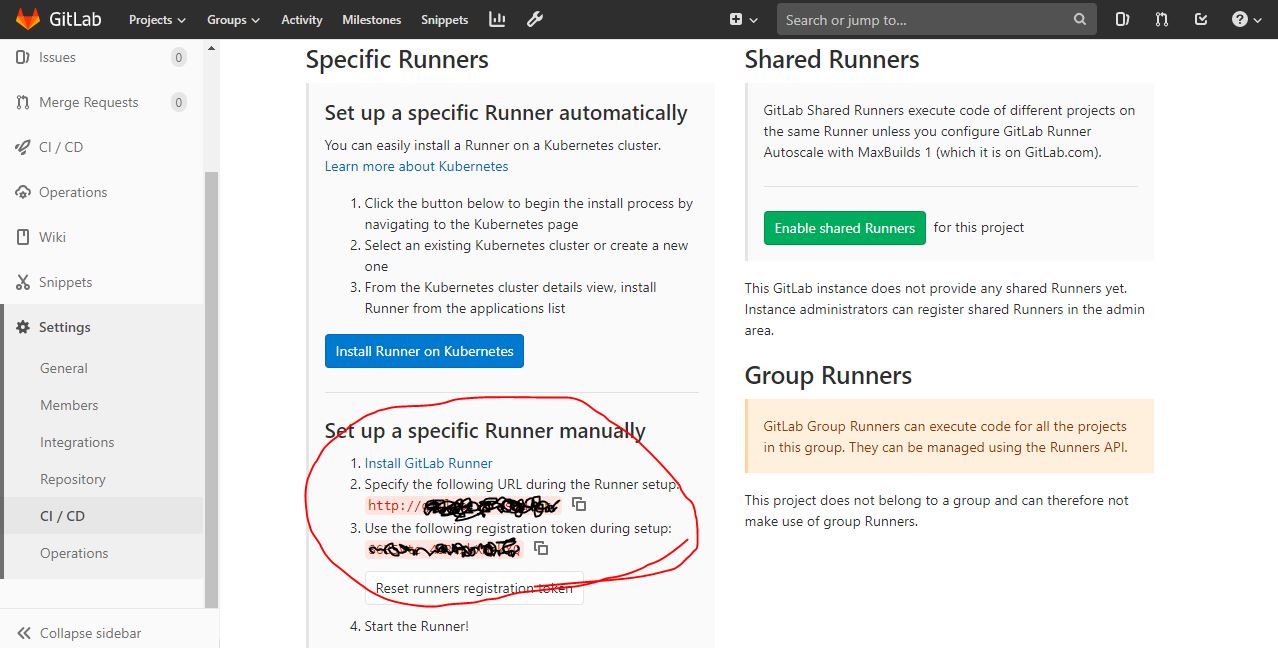Open Merge Requests in the sidebar
Viewport: 1278px width, 648px height.
(88, 102)
